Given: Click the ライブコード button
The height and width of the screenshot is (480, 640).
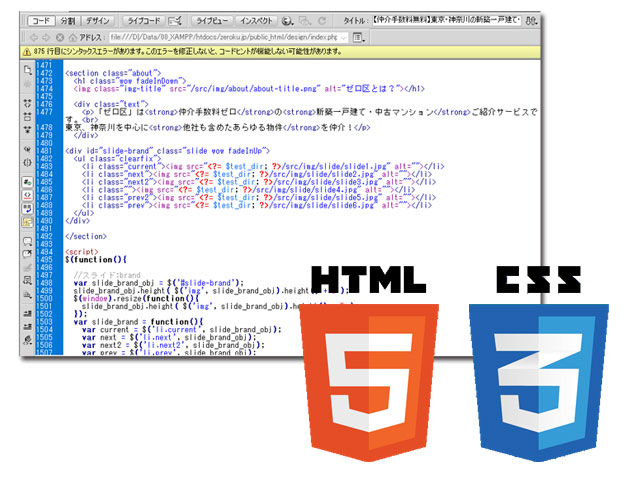Looking at the screenshot, I should (x=144, y=21).
